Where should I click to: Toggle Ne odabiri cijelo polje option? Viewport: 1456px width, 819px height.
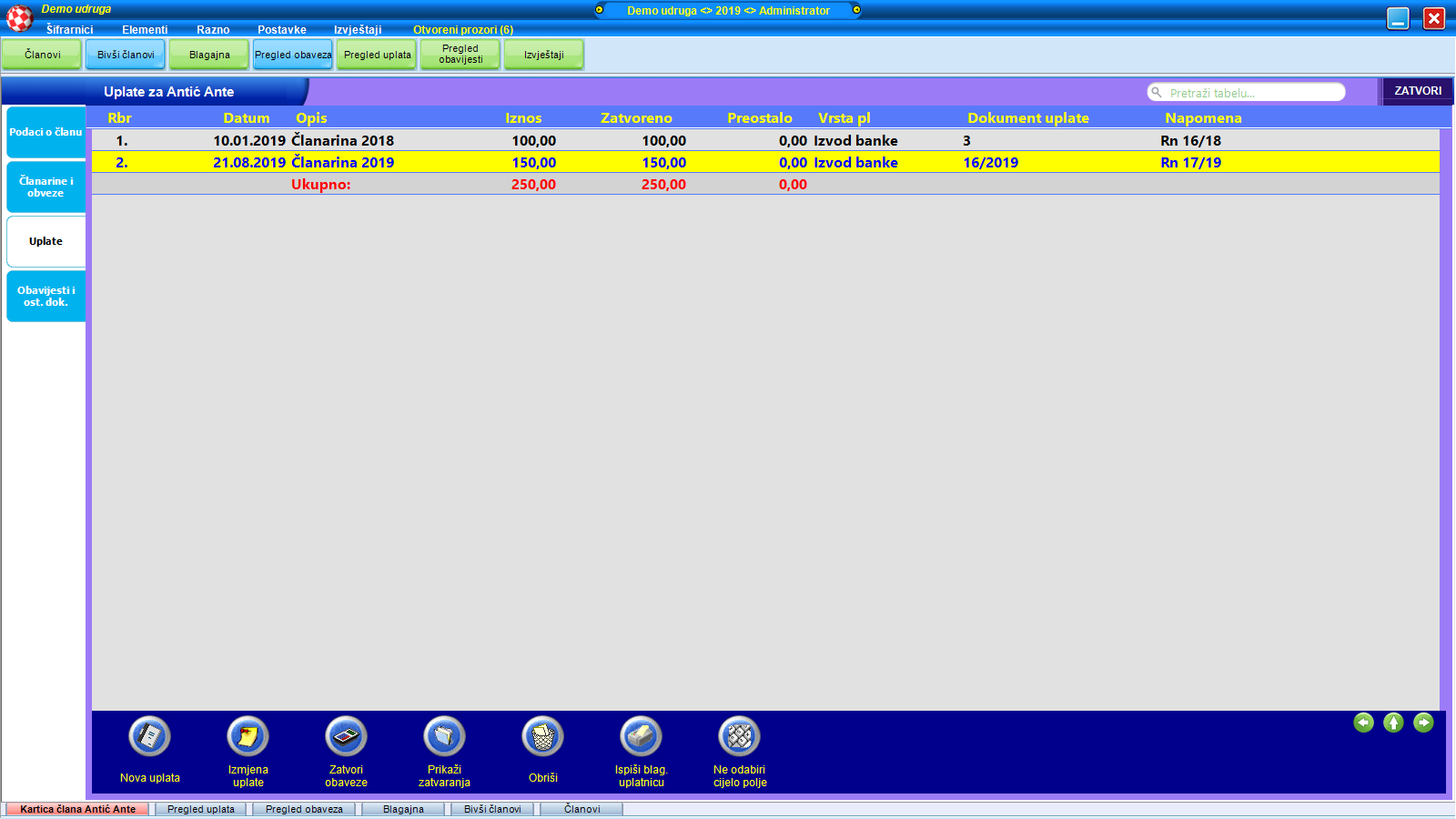pyautogui.click(x=740, y=736)
